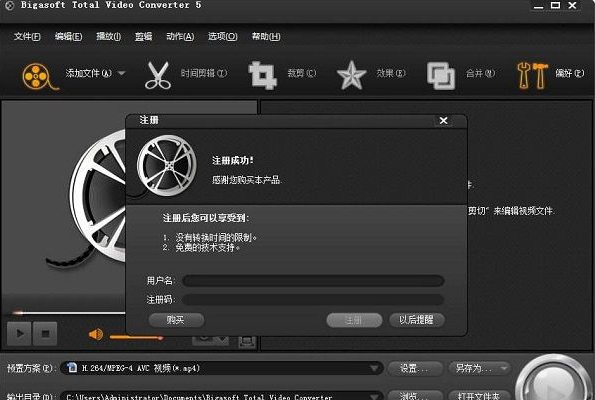The width and height of the screenshot is (595, 400).
Task: Open the 编辑(E) menu
Action: click(68, 36)
